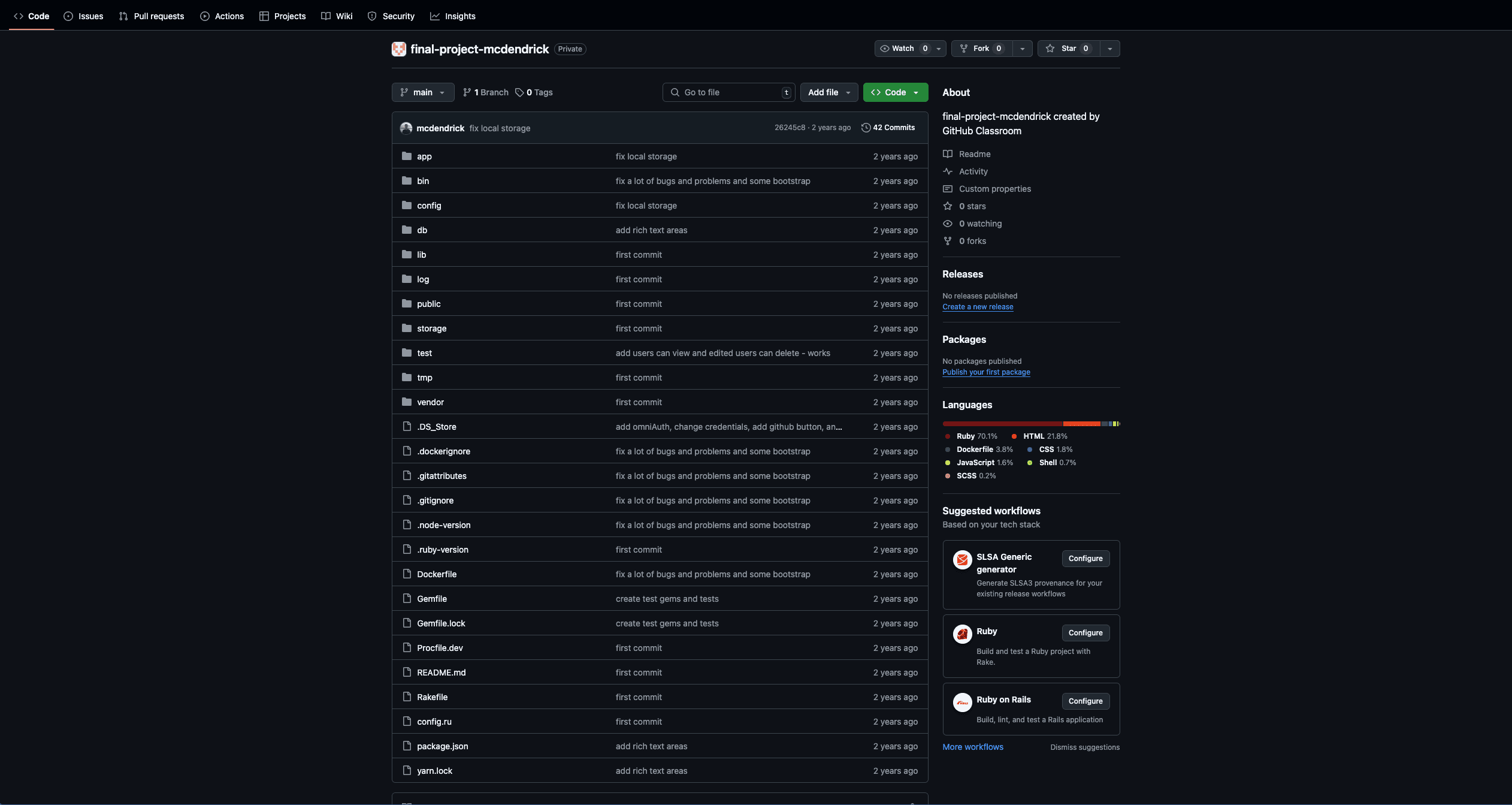The width and height of the screenshot is (1512, 805).
Task: Open 'add rich text areas' commit for db
Action: pos(651,230)
